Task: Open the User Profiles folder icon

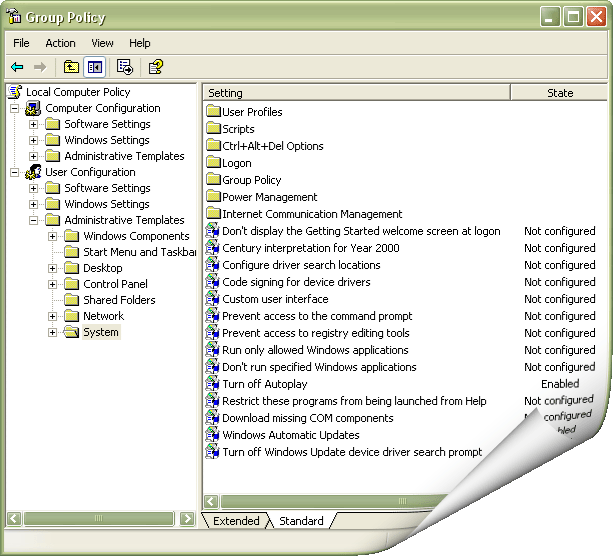Action: coord(213,111)
